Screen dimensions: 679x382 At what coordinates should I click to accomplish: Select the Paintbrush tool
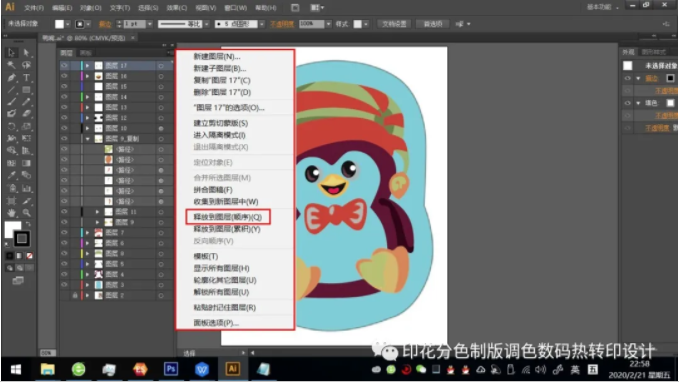(x=11, y=102)
